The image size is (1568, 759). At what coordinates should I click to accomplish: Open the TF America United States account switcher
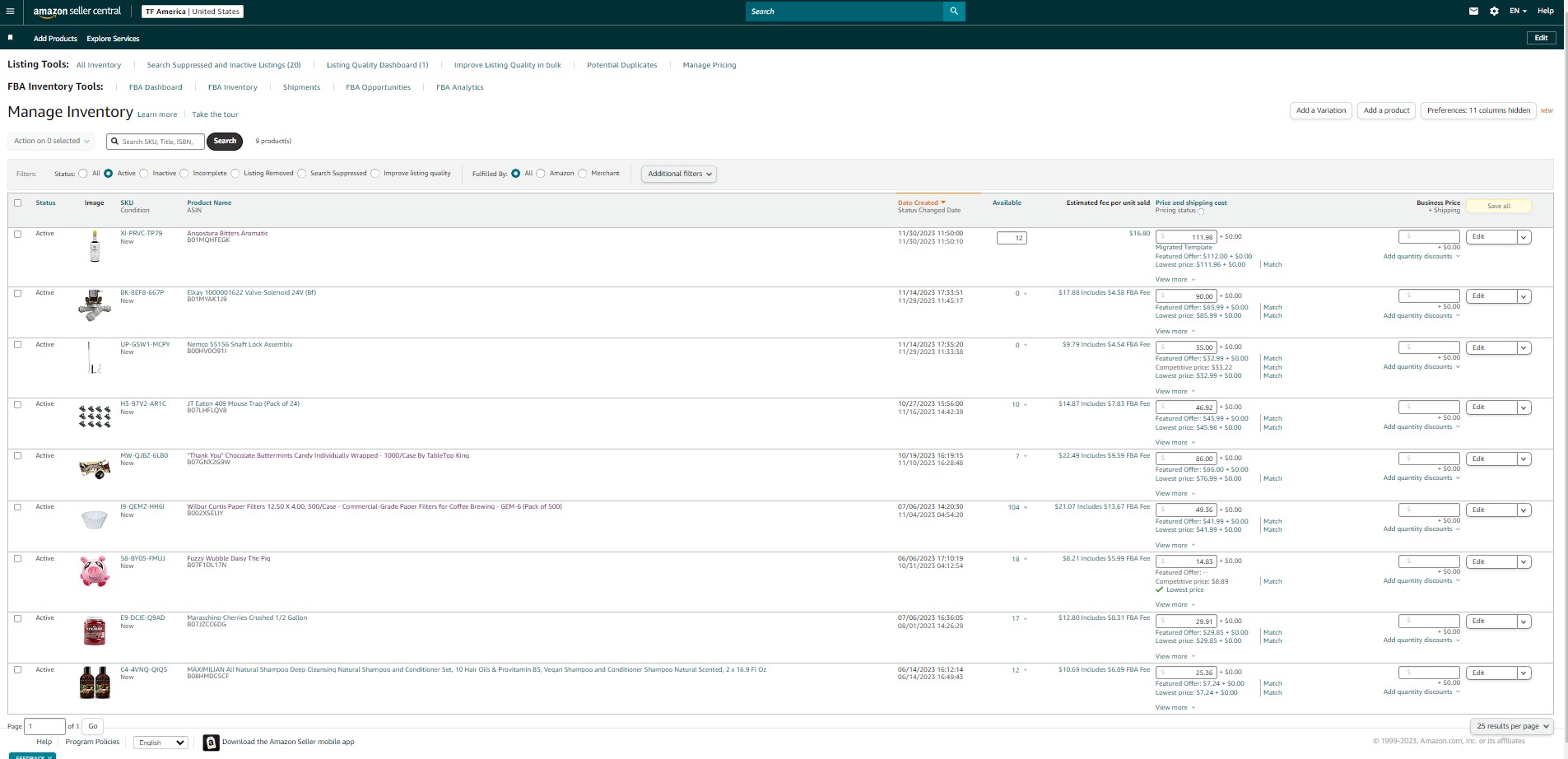193,12
